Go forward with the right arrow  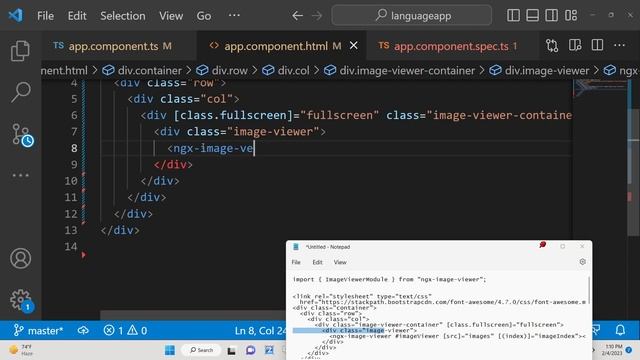click(x=317, y=16)
